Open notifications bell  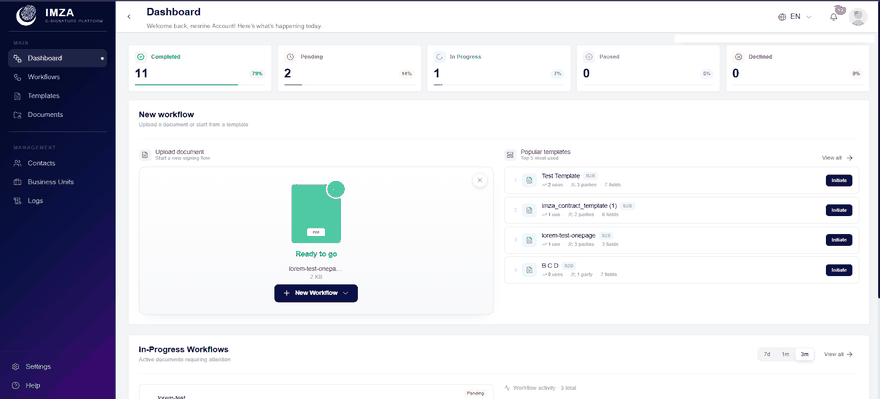[x=834, y=17]
